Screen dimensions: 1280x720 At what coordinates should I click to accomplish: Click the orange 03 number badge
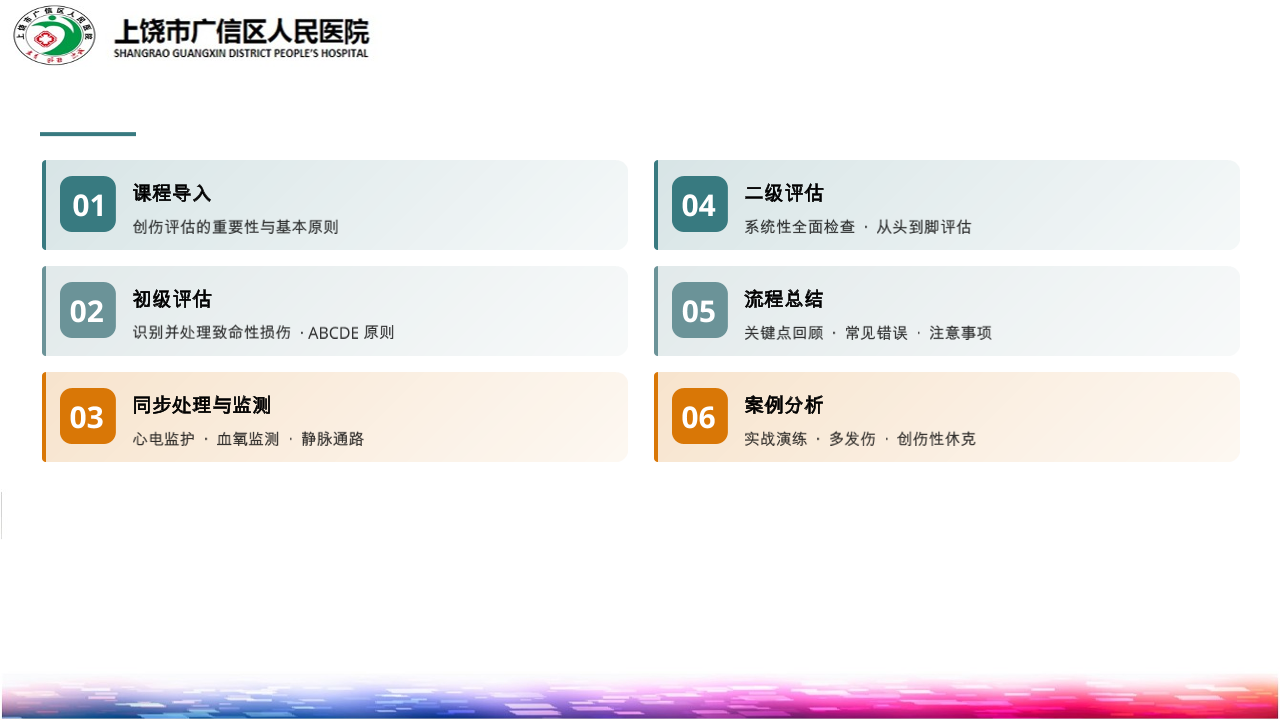(x=88, y=416)
